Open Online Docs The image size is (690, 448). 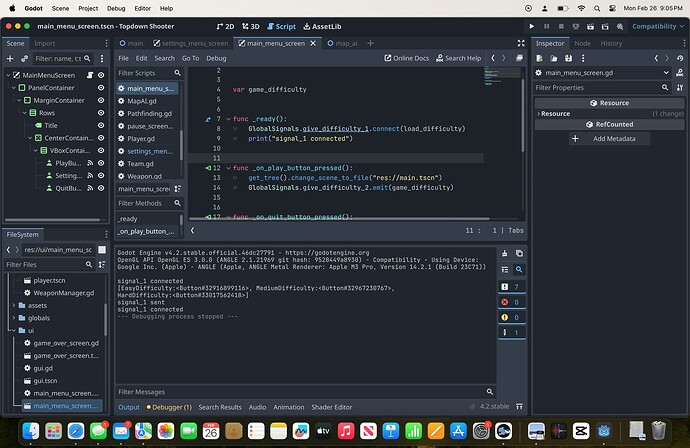tap(407, 58)
